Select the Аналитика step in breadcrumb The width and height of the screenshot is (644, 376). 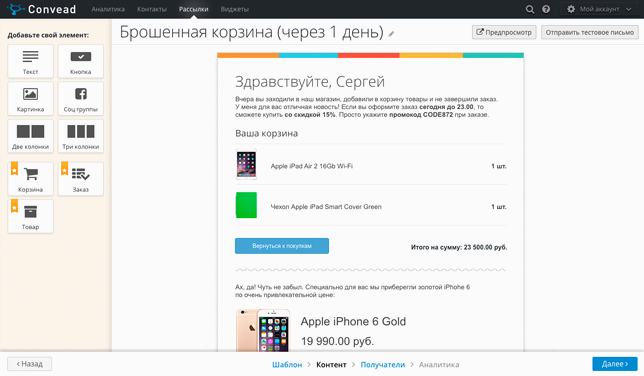pos(439,364)
